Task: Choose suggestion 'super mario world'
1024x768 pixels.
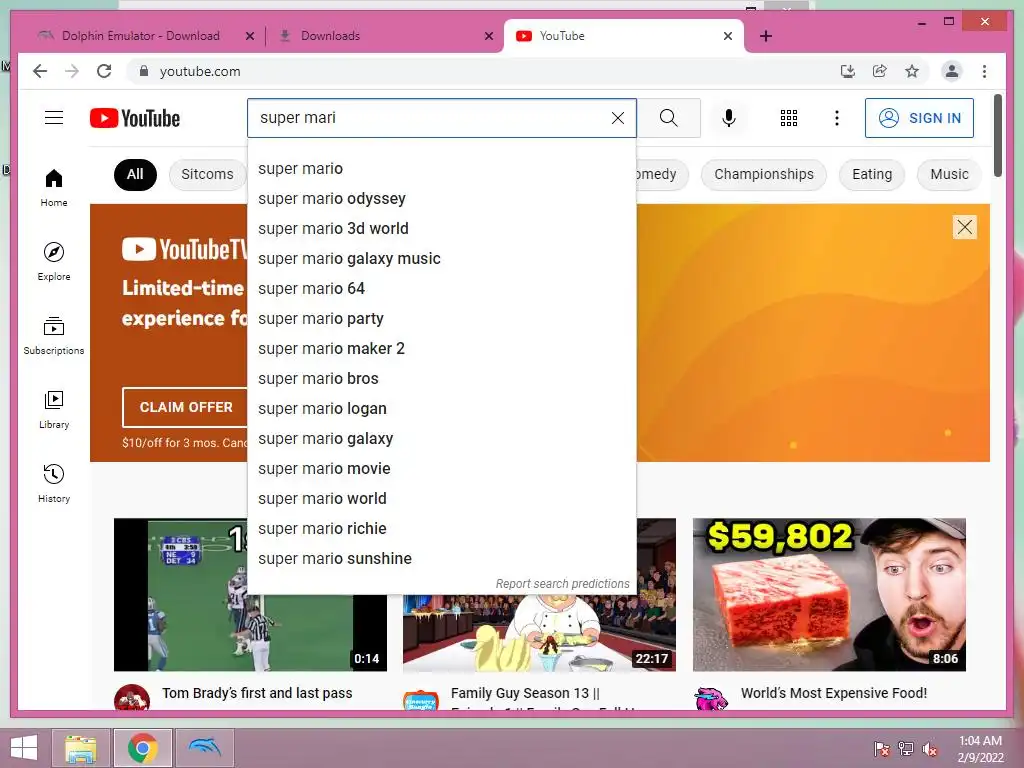Action: point(441,499)
